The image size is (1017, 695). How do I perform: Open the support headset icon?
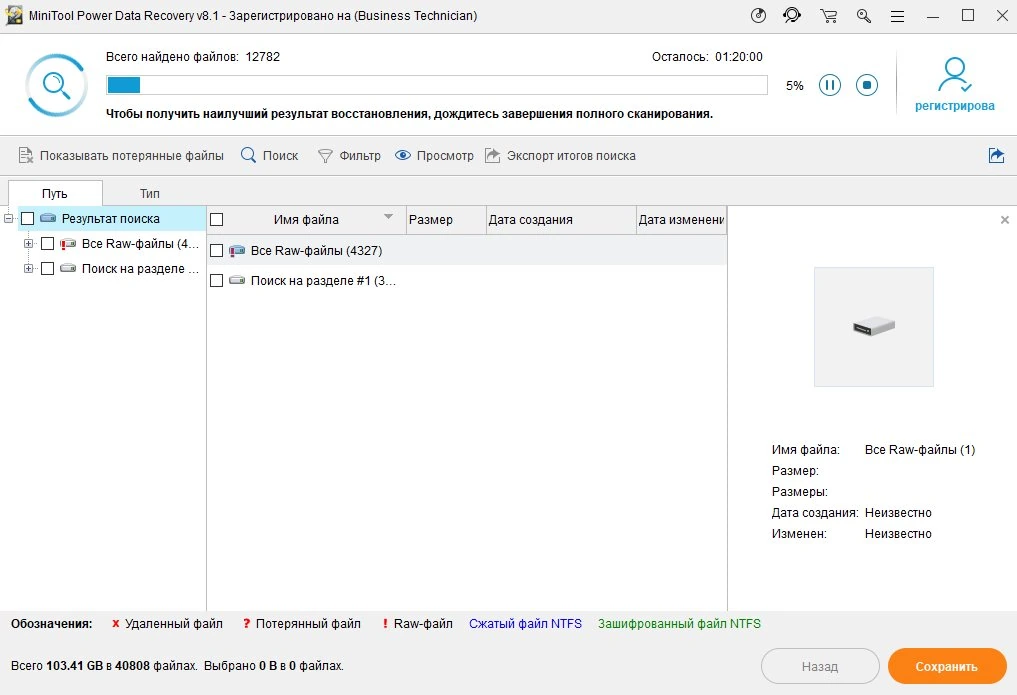792,16
